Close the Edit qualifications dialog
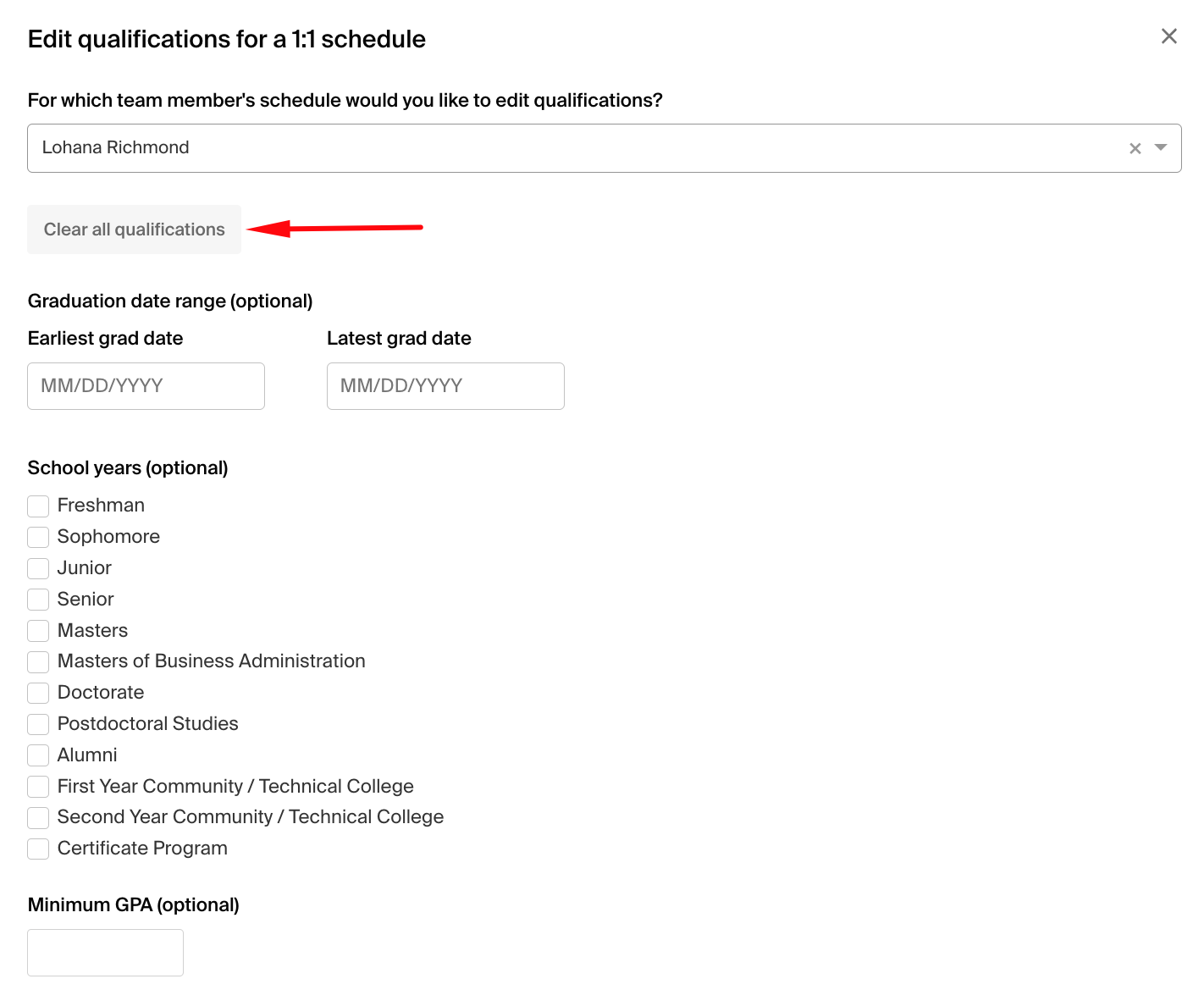This screenshot has width=1204, height=1001. coord(1169,36)
